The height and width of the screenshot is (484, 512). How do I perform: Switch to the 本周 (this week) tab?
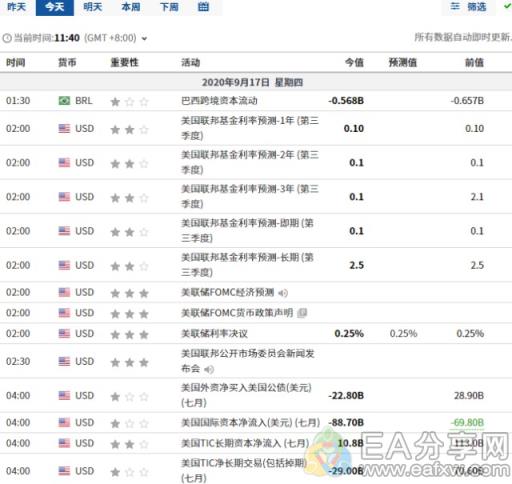click(x=131, y=7)
